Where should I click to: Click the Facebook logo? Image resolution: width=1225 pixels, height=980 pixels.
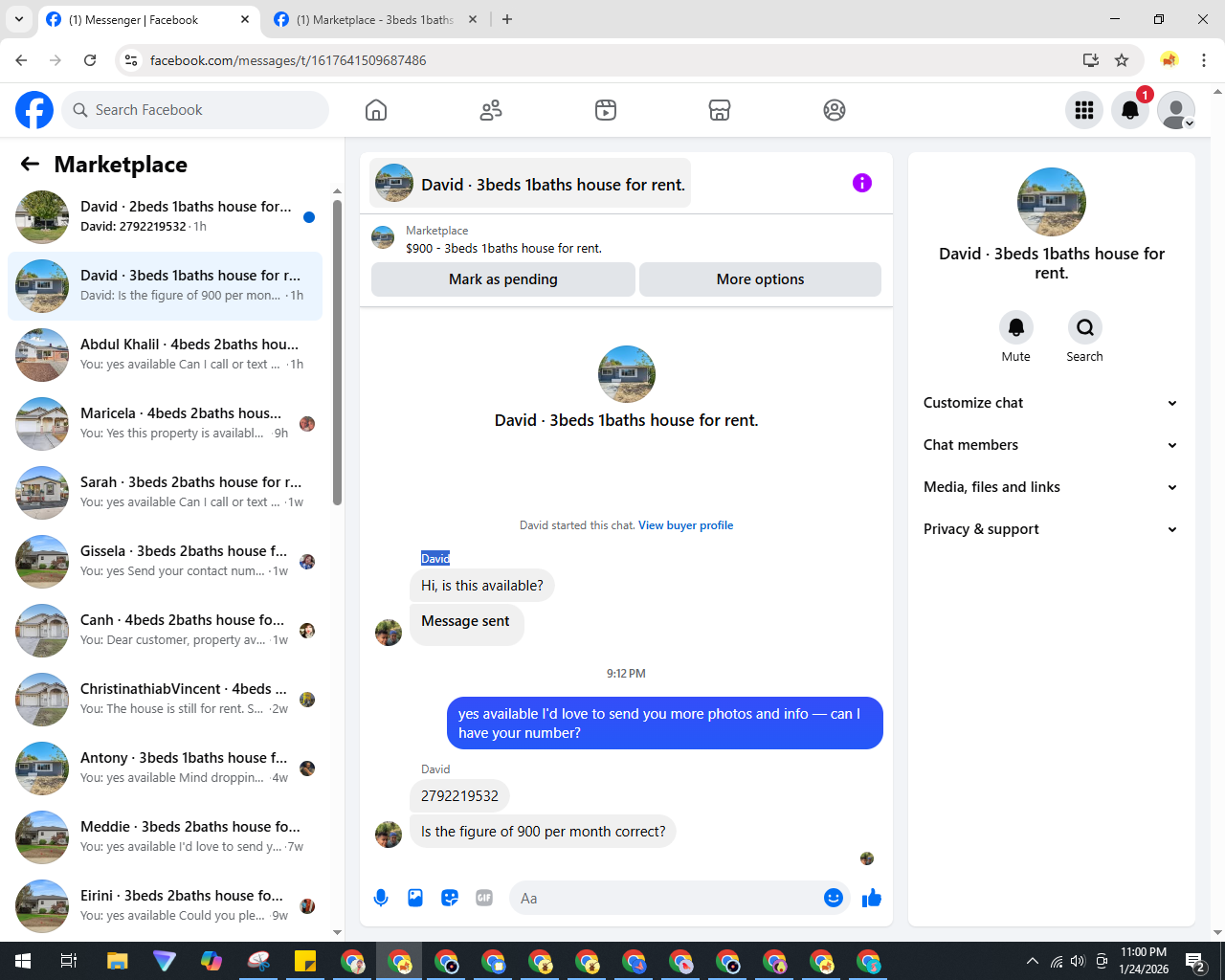[x=34, y=110]
